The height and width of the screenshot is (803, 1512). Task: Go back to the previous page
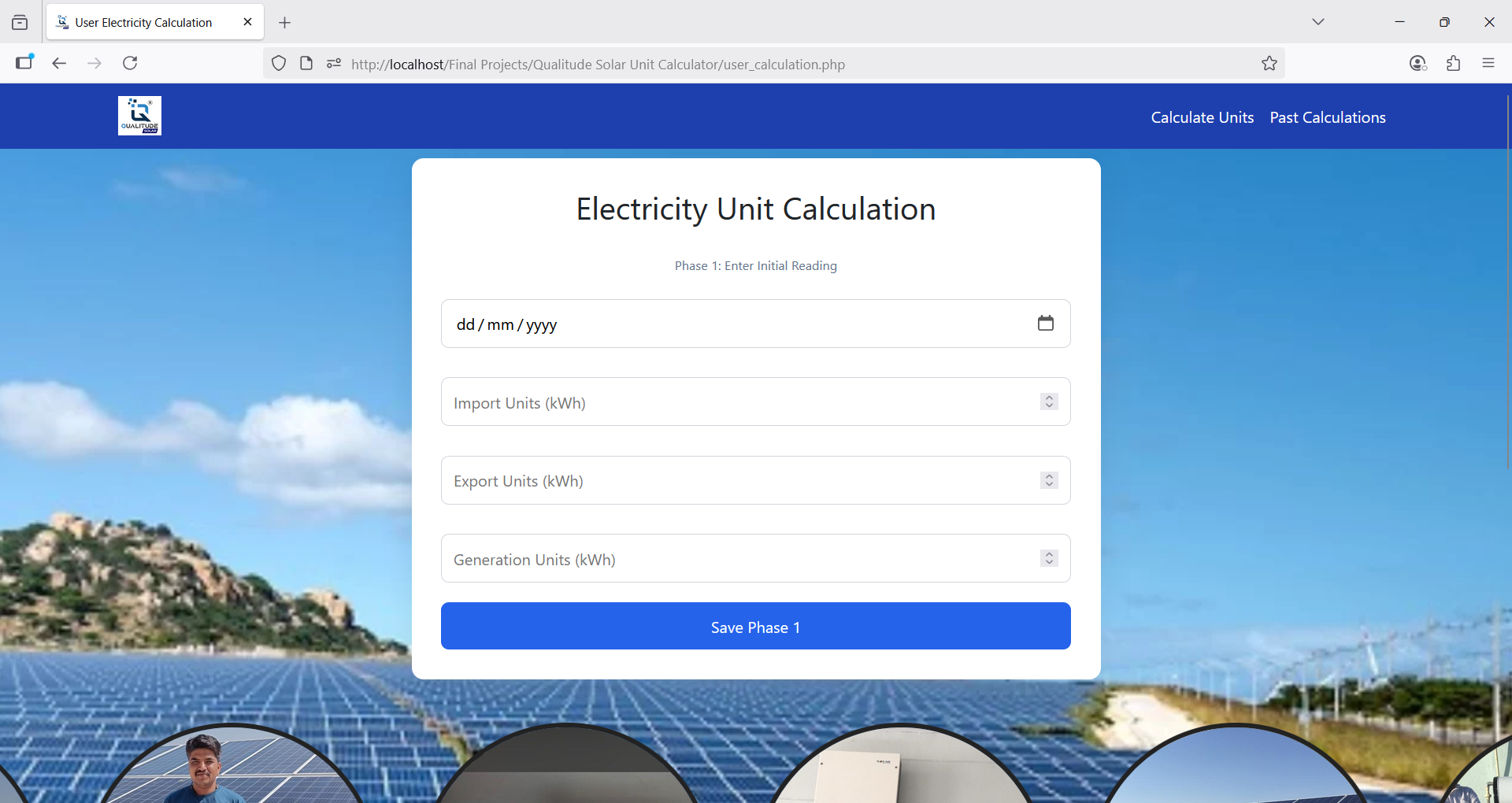59,63
